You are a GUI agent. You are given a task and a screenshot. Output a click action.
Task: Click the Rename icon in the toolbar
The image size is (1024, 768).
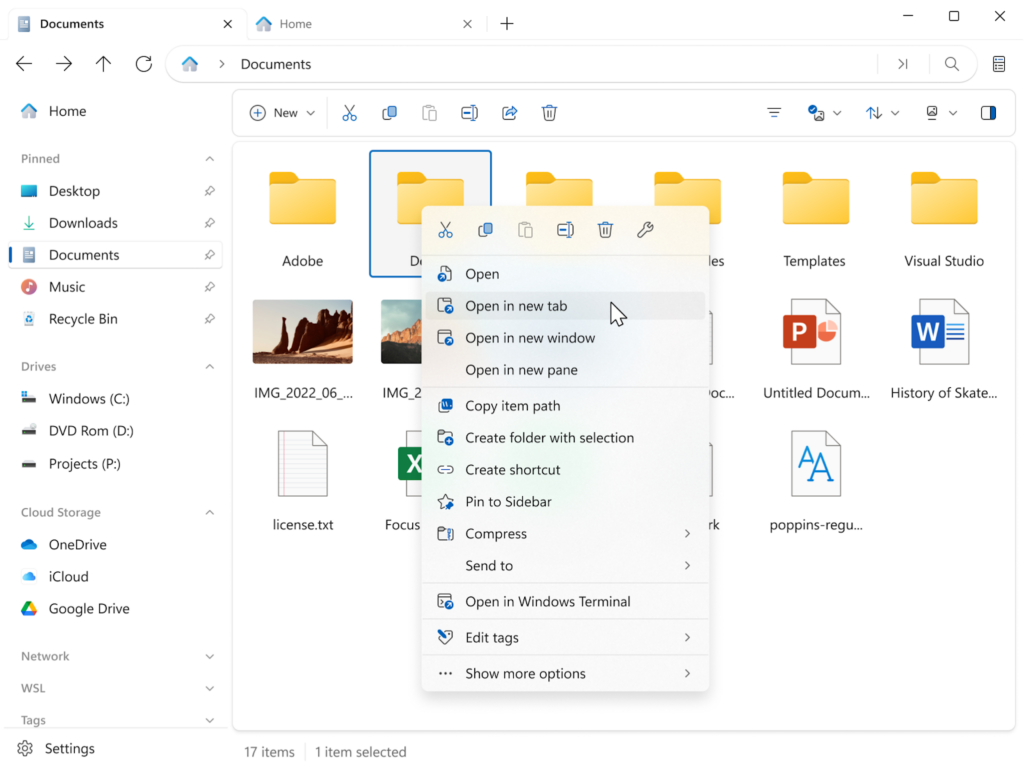coord(469,113)
